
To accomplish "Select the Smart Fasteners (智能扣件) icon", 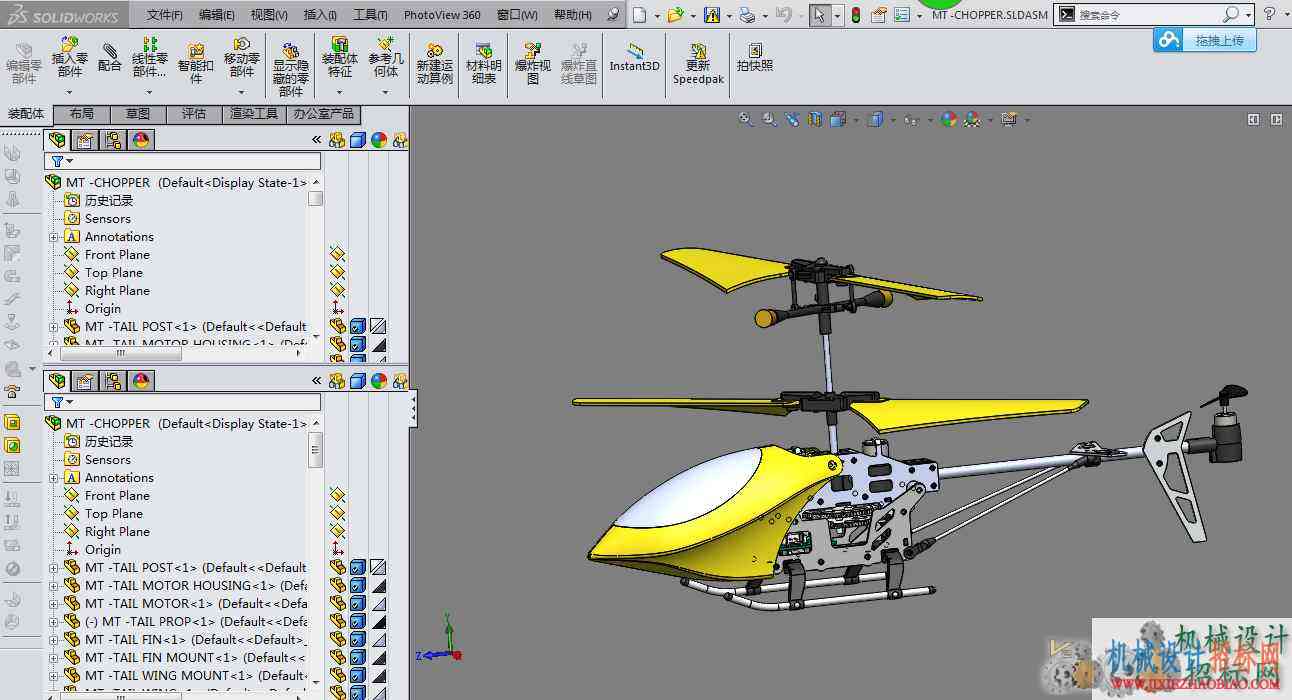I will click(x=196, y=64).
